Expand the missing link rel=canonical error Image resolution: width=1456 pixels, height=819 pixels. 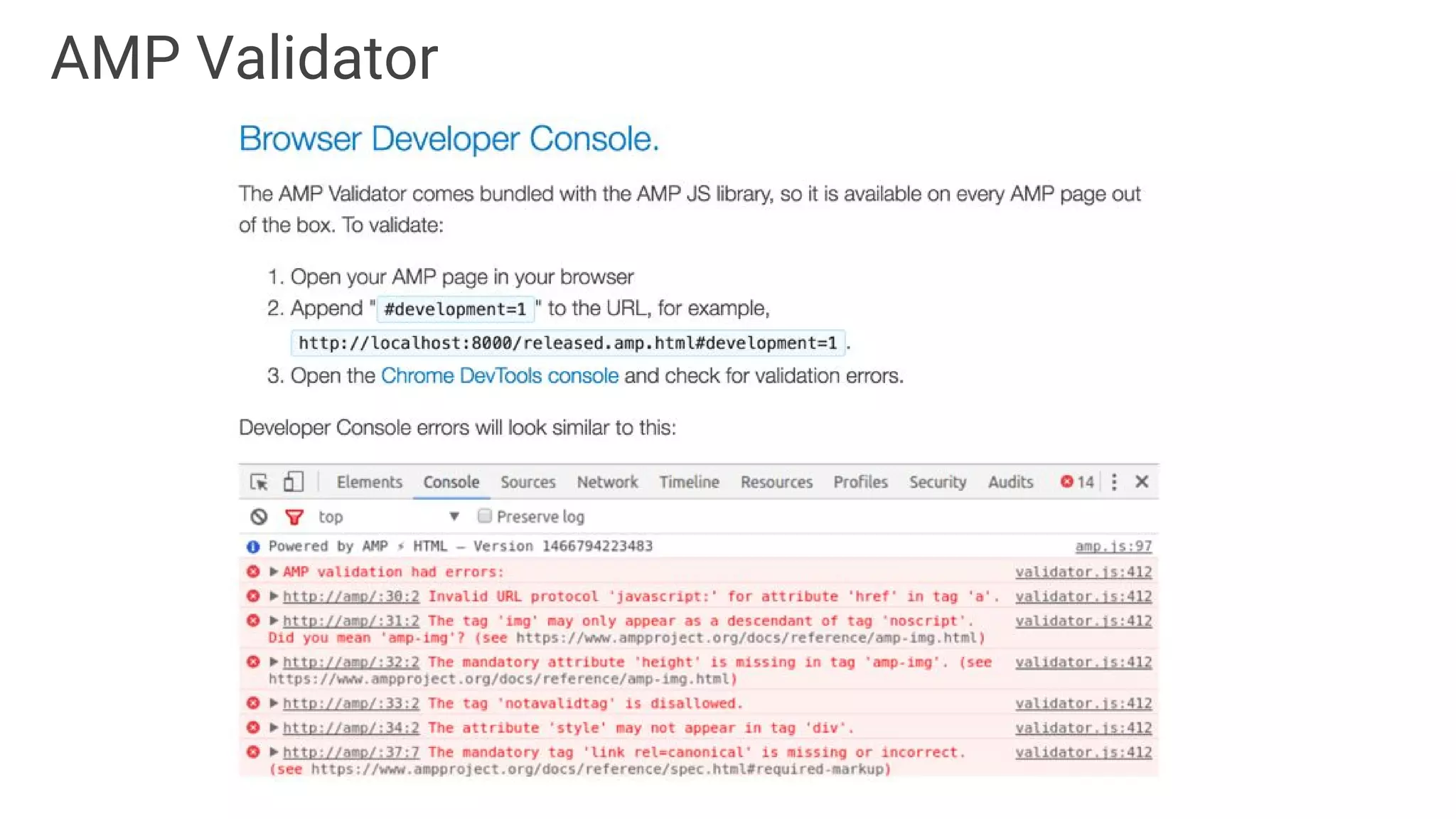click(x=274, y=752)
